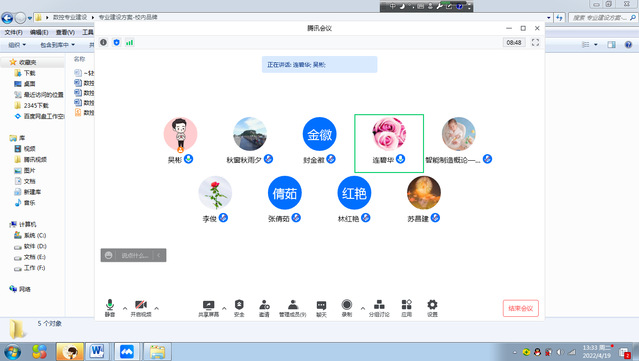
Task: Open the apps grid icon
Action: pyautogui.click(x=406, y=308)
